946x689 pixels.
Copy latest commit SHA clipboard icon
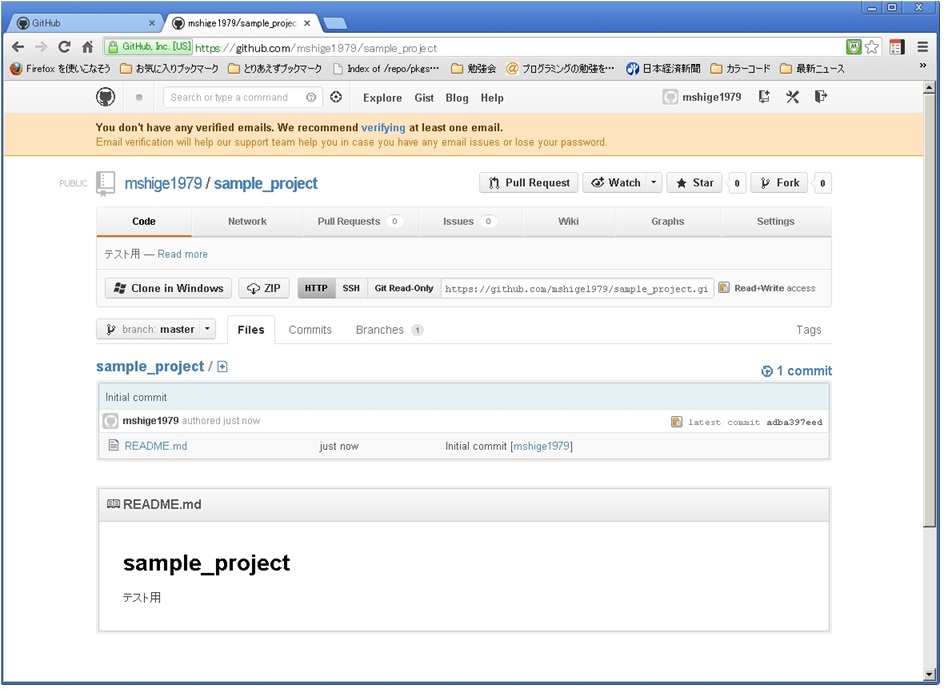677,422
